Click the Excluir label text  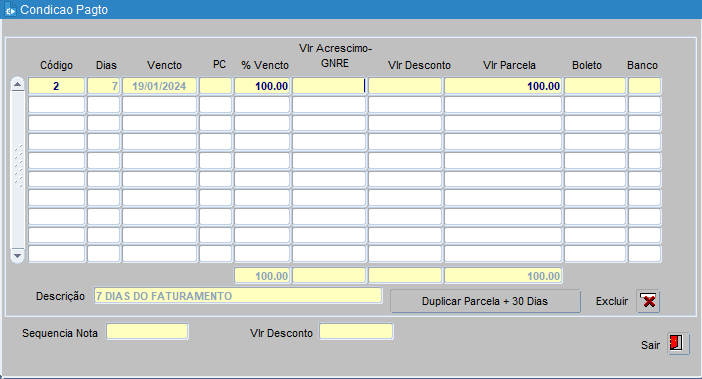(612, 302)
